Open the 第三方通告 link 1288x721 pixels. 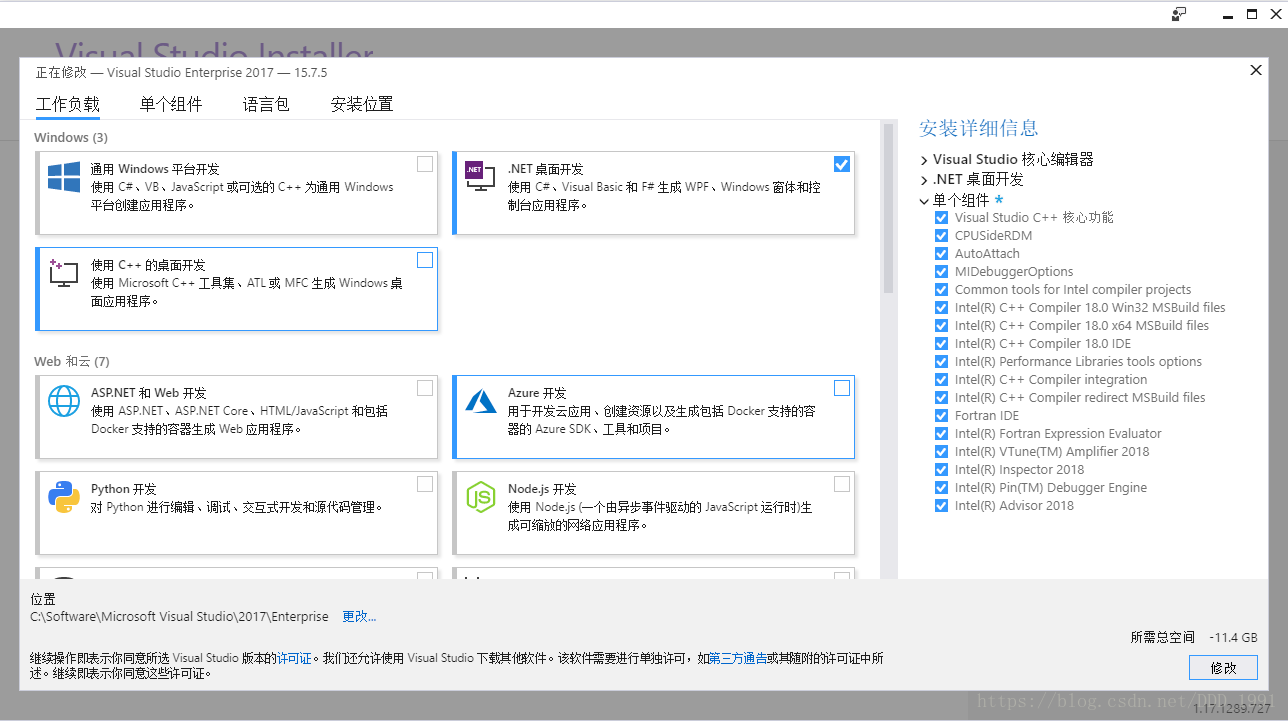[738, 658]
